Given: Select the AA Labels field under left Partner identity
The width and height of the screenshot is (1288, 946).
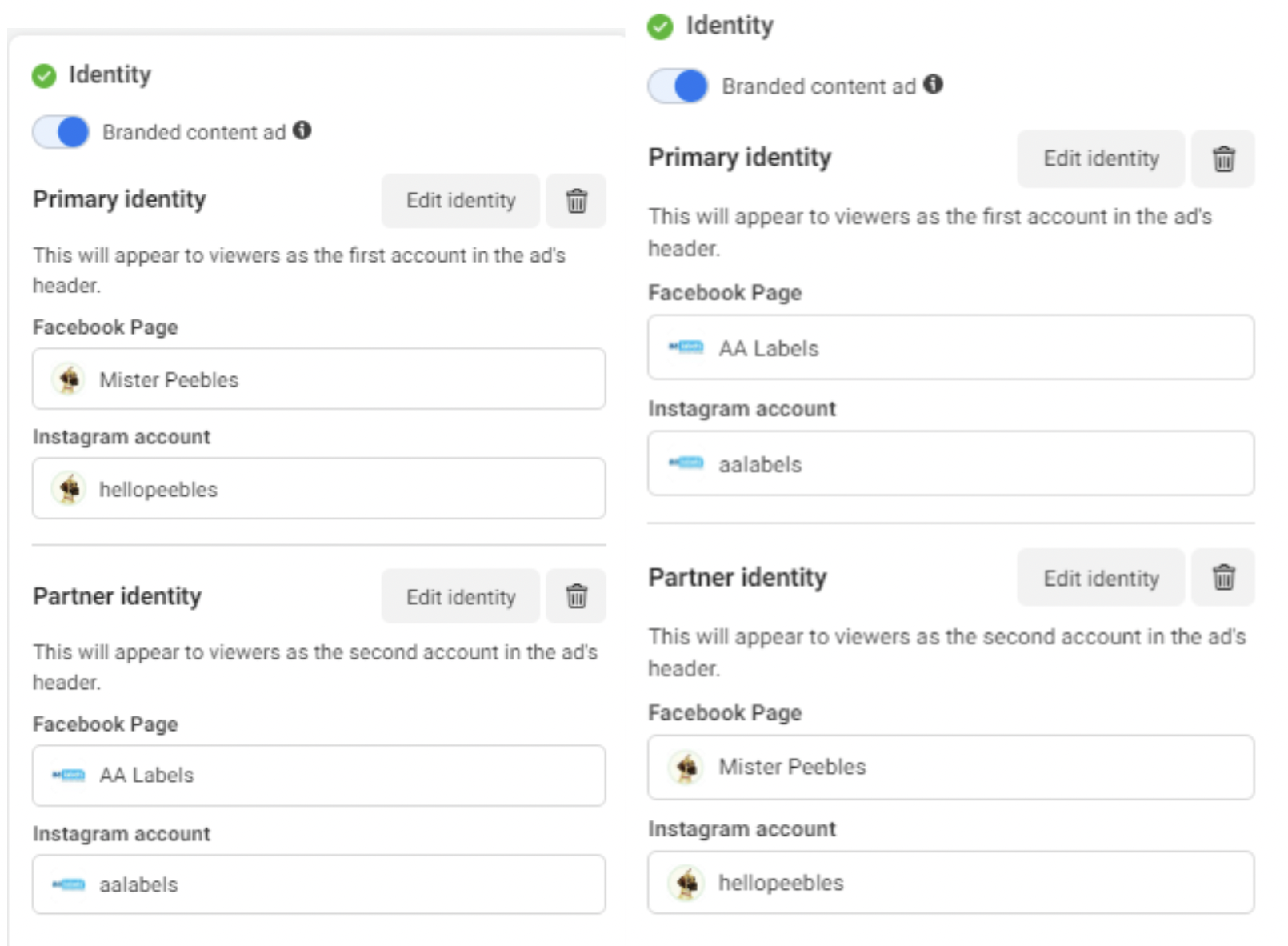Looking at the screenshot, I should (318, 775).
